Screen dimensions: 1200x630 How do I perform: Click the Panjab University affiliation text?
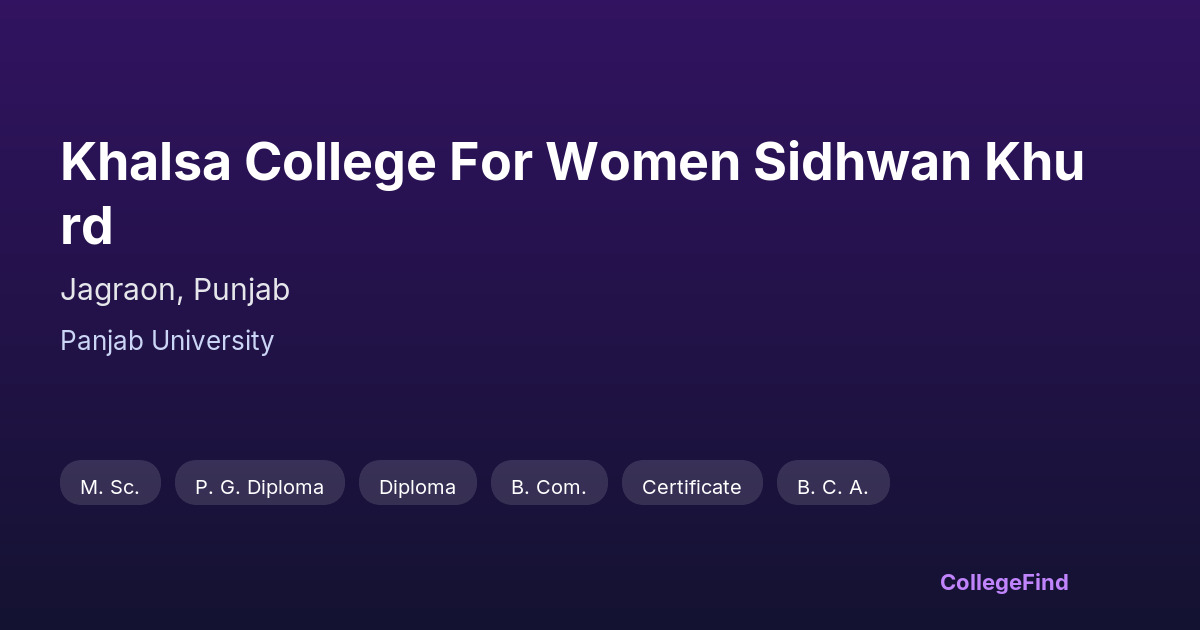(x=167, y=341)
